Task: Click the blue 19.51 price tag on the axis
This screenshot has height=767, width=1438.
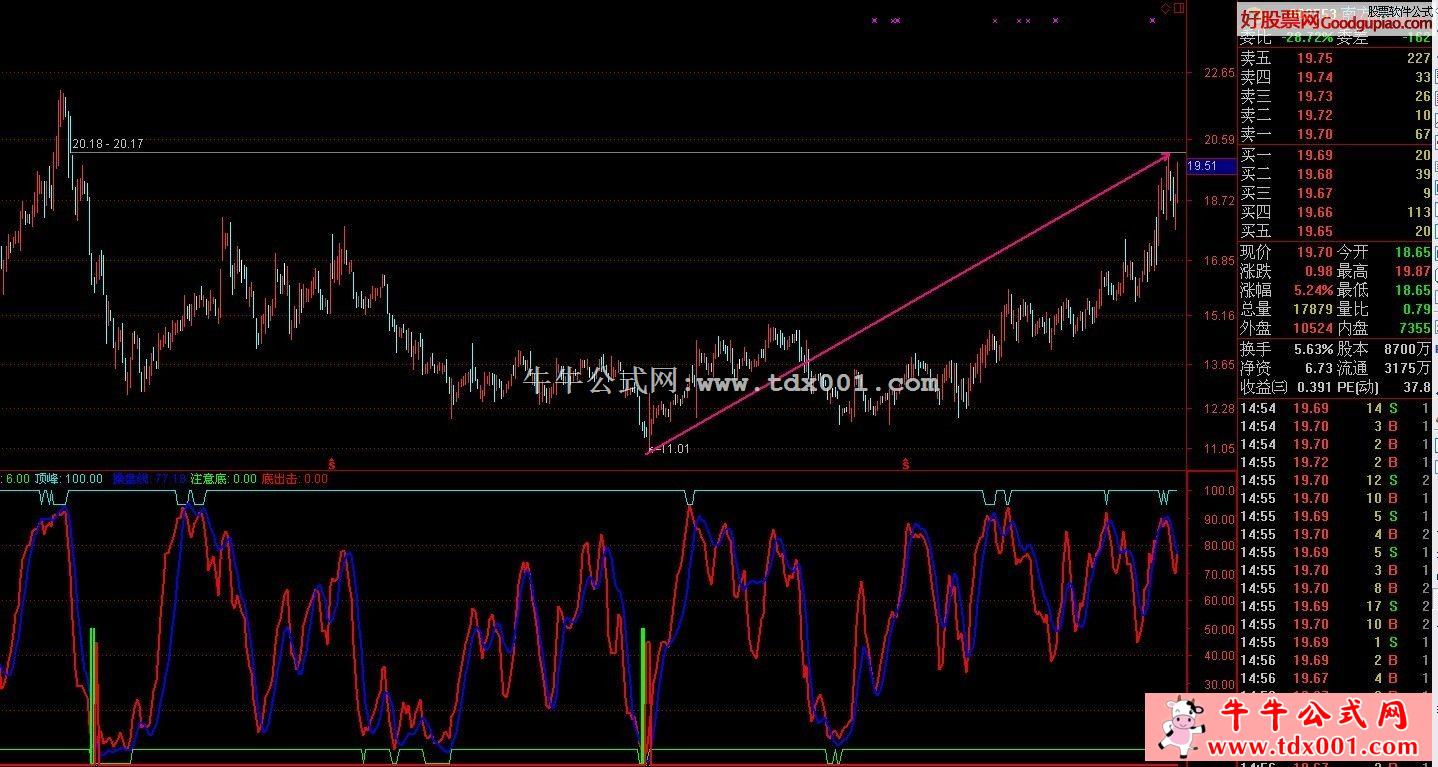Action: coord(1202,166)
